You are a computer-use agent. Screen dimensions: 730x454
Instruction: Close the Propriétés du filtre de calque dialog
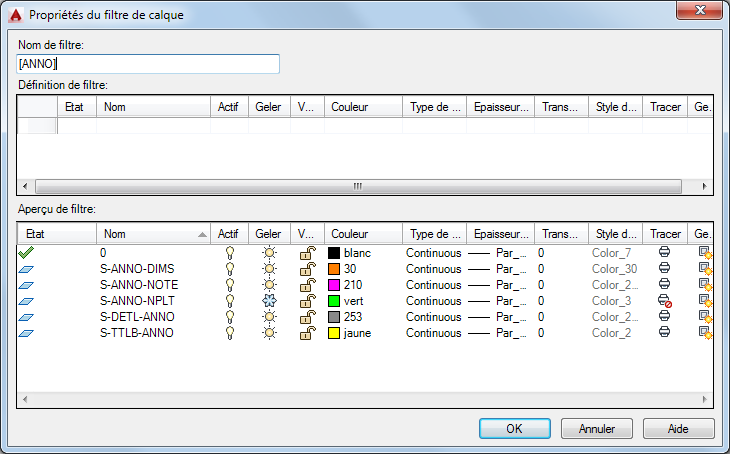pyautogui.click(x=700, y=10)
